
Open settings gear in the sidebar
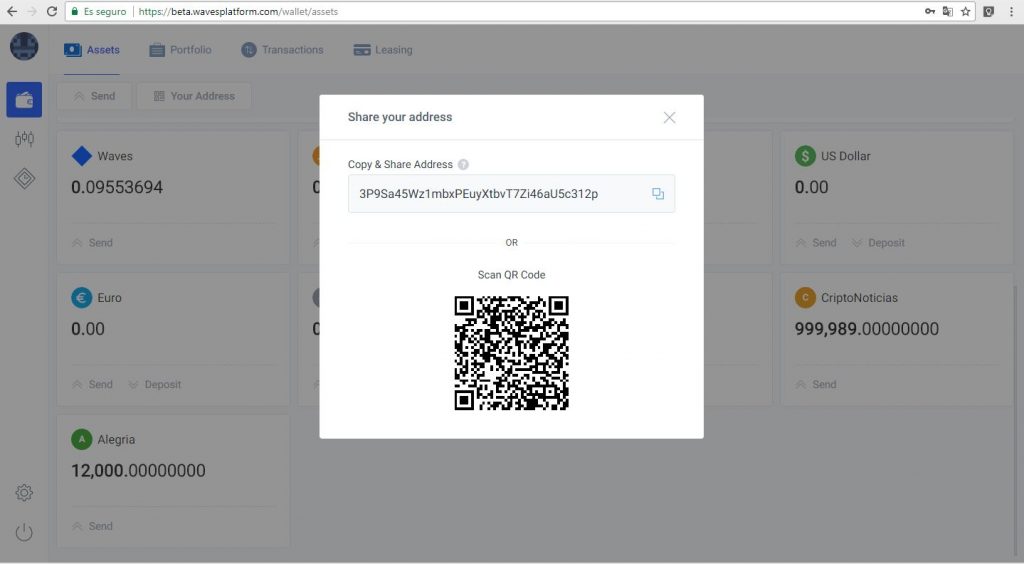(x=24, y=492)
